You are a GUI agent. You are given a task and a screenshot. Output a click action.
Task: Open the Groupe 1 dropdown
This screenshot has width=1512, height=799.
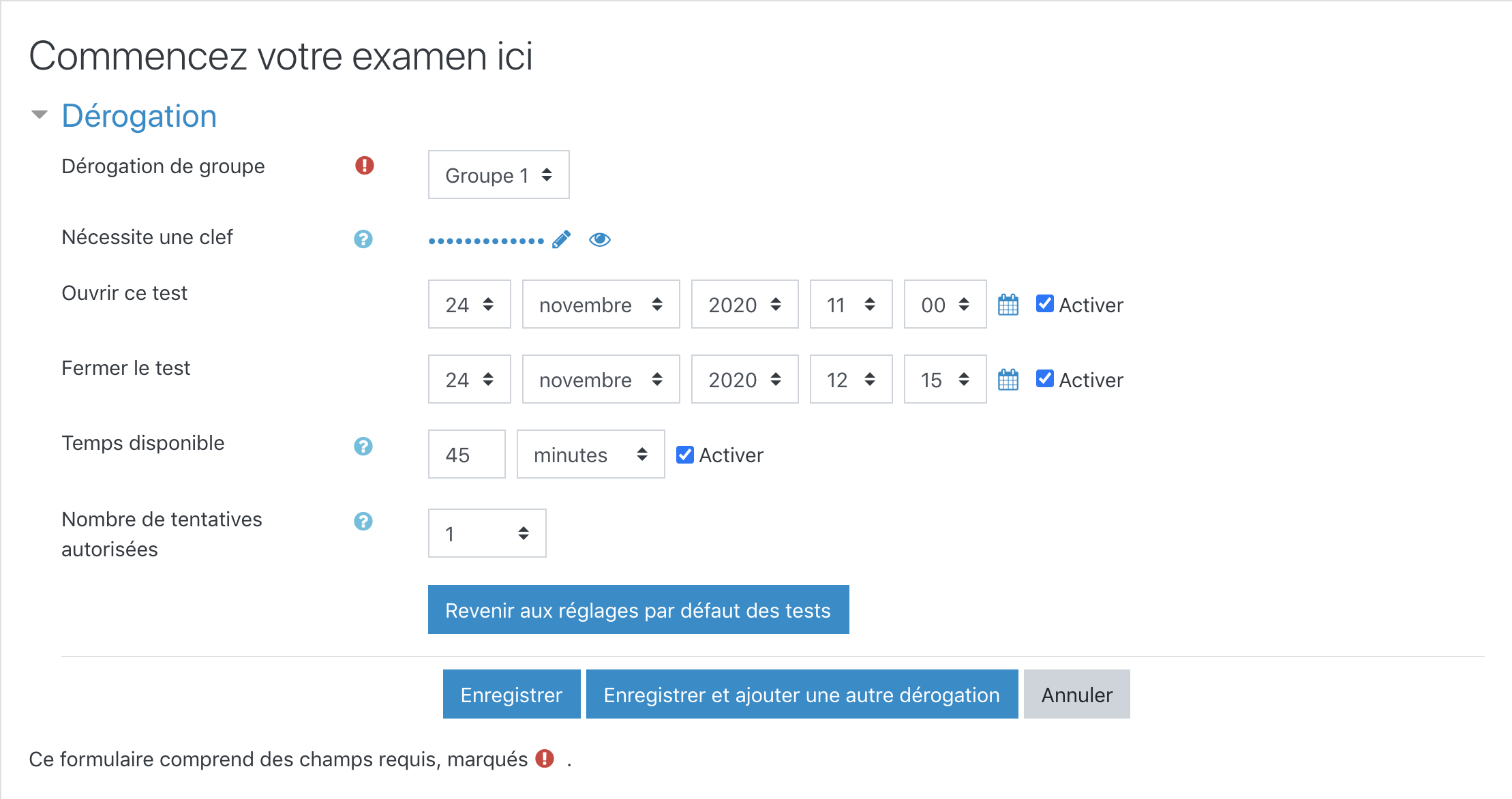click(x=498, y=175)
